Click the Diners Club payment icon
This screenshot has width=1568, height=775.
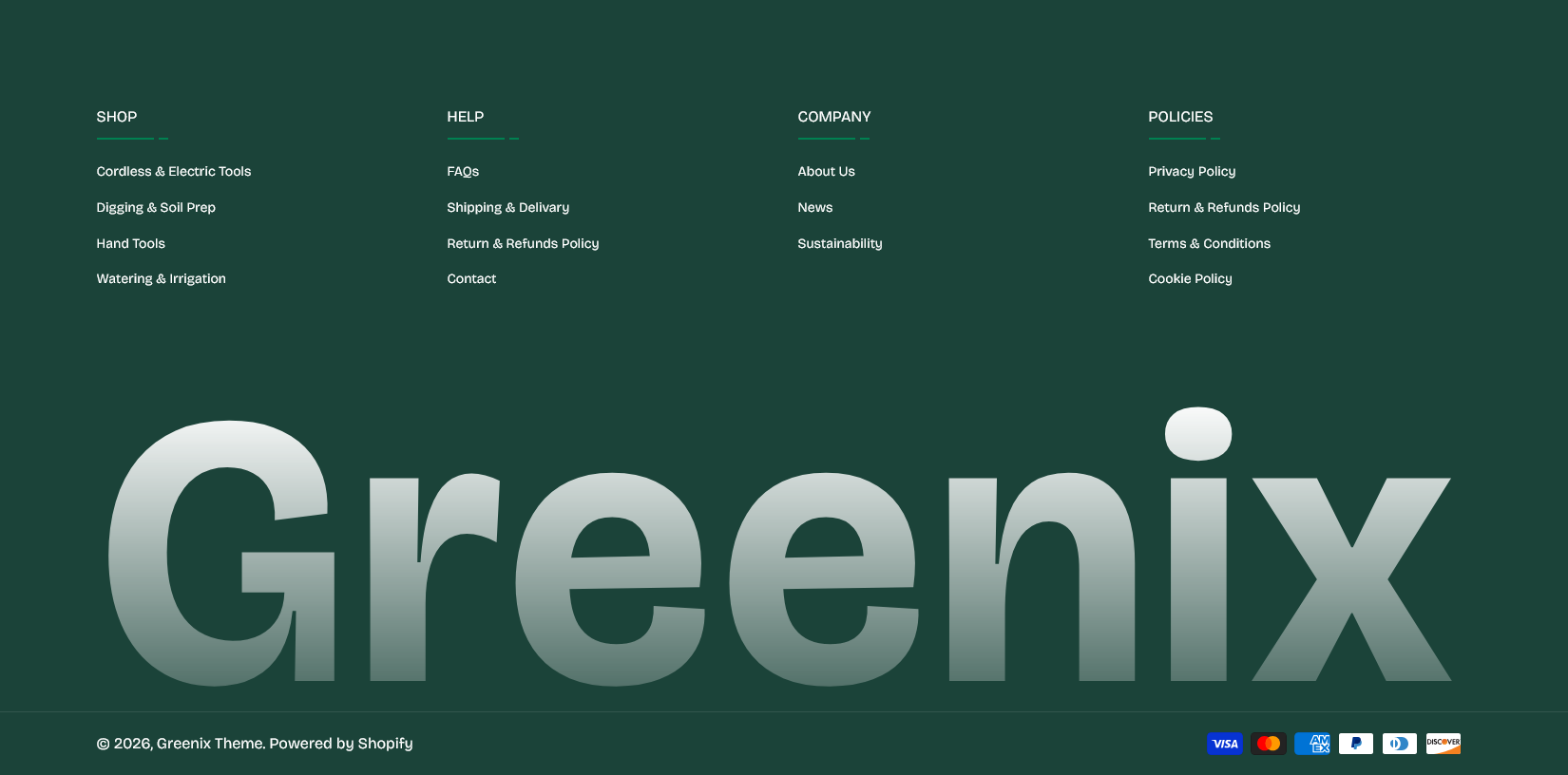coord(1400,744)
